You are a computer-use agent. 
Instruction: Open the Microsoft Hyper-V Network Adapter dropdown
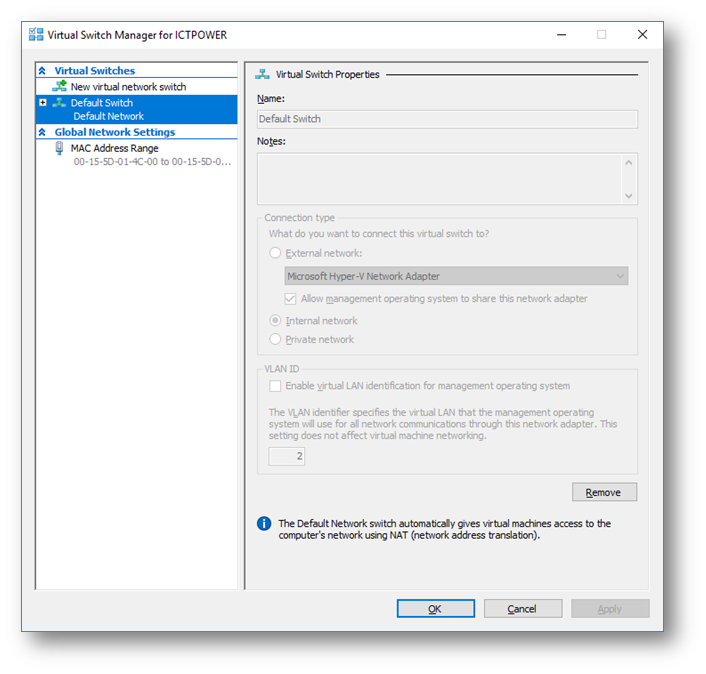click(456, 276)
